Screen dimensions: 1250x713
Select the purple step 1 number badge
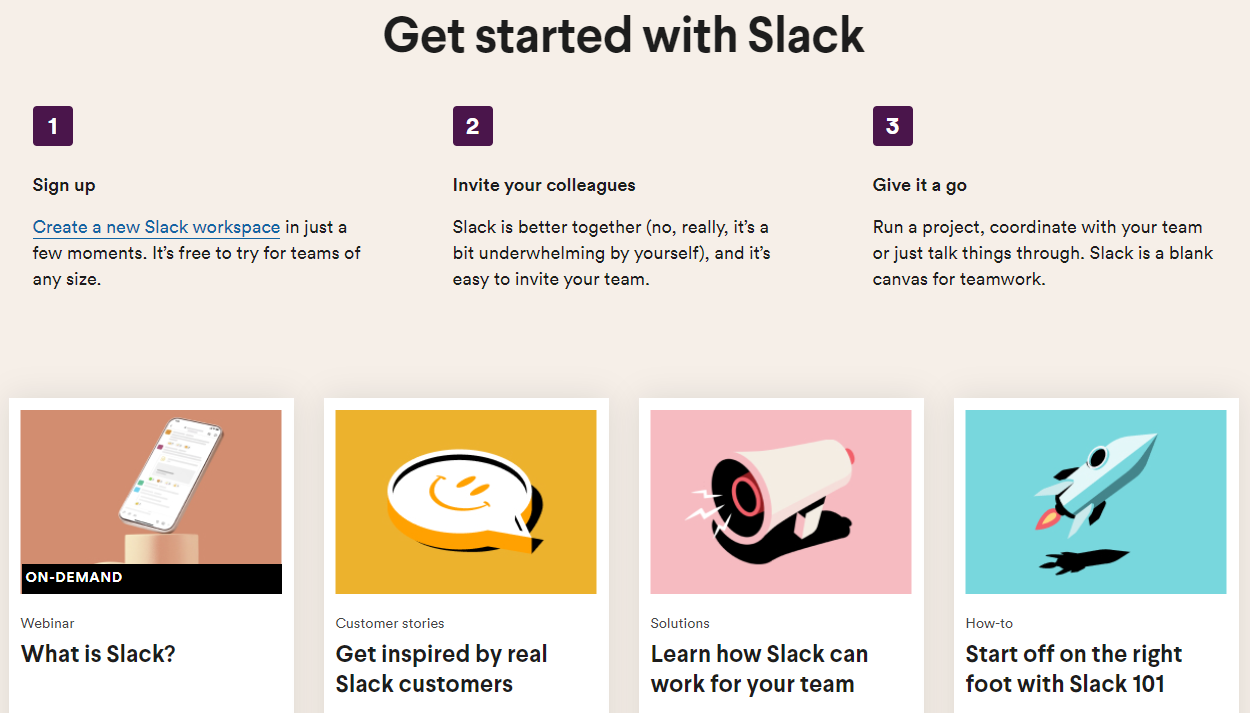point(53,126)
